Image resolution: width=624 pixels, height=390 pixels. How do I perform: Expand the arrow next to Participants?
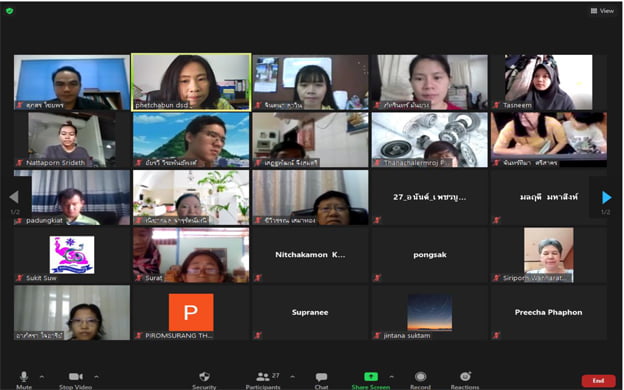pyautogui.click(x=292, y=376)
